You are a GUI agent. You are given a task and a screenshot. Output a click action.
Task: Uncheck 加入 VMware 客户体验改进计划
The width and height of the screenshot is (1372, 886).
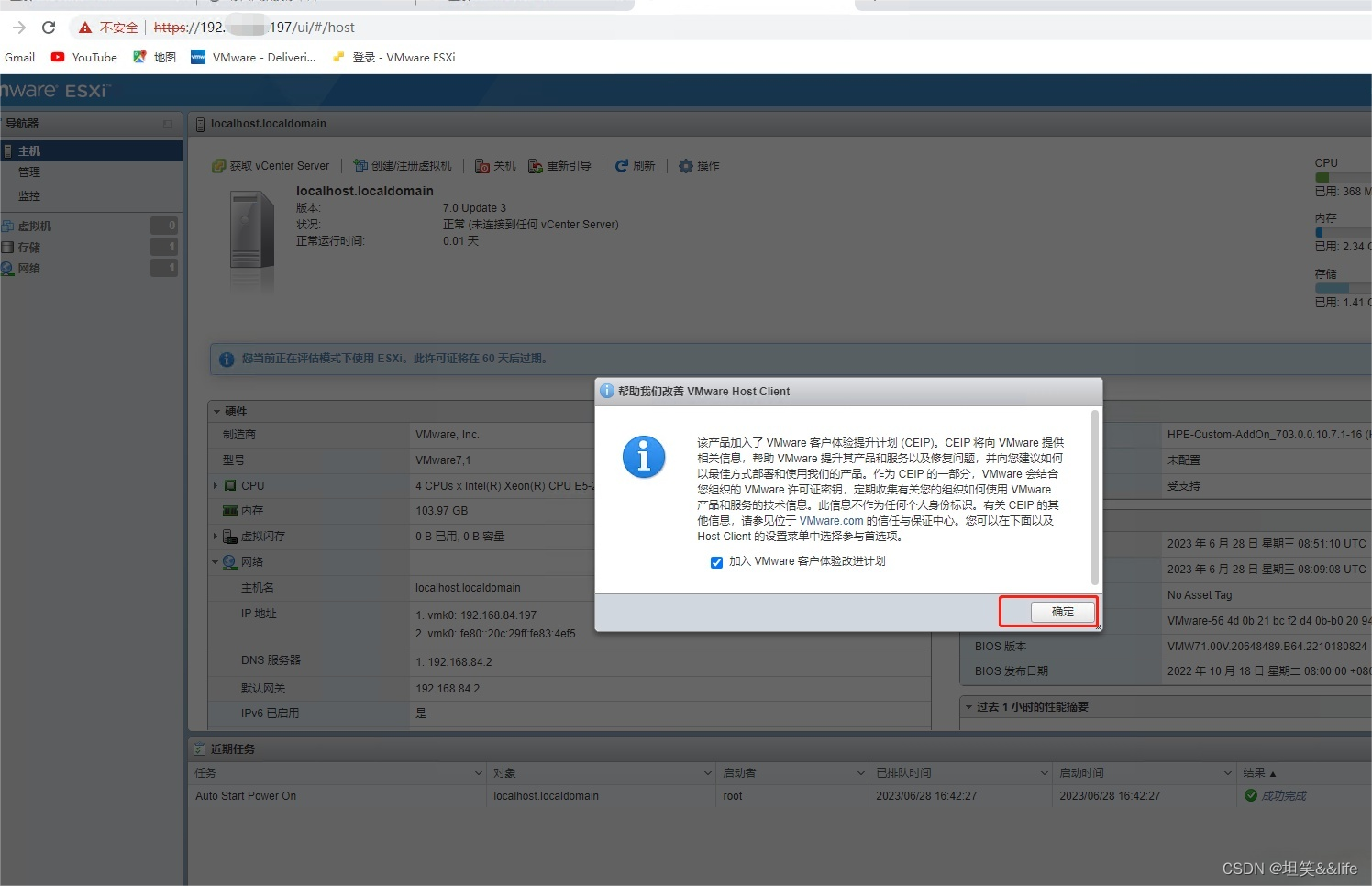click(x=716, y=562)
